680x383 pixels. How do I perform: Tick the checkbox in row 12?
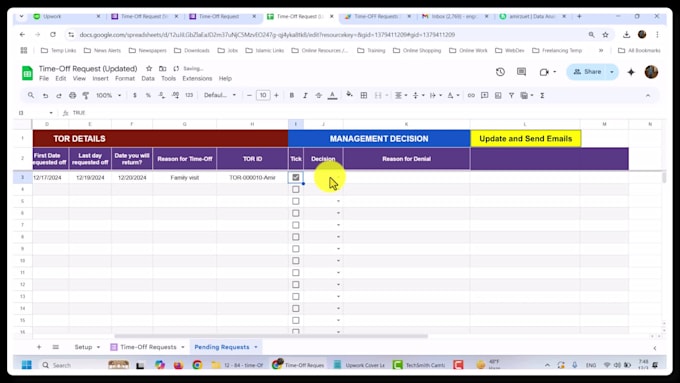[x=296, y=285]
